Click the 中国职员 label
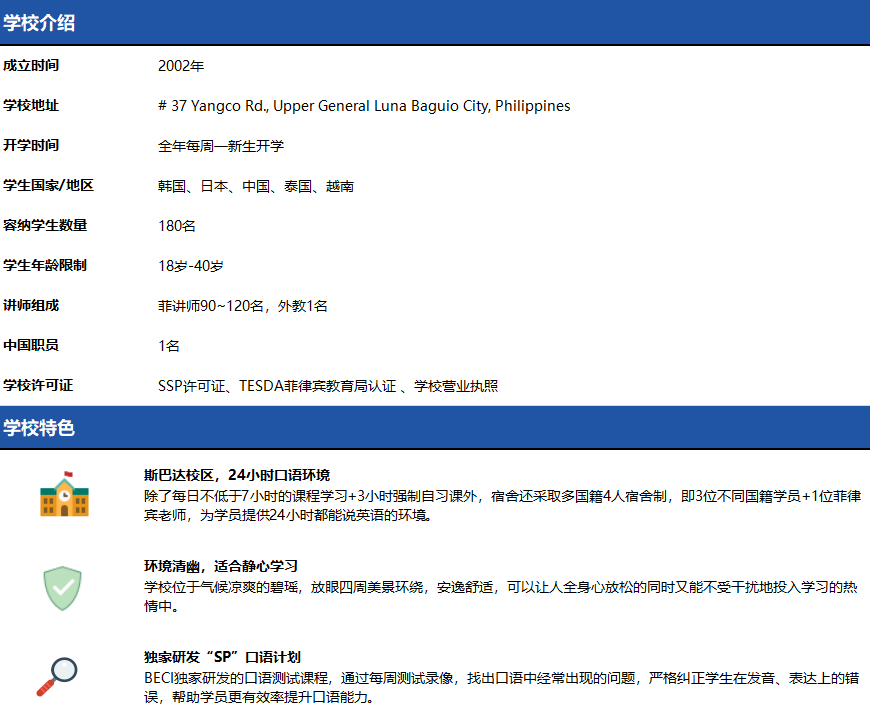This screenshot has width=870, height=720. pyautogui.click(x=31, y=346)
